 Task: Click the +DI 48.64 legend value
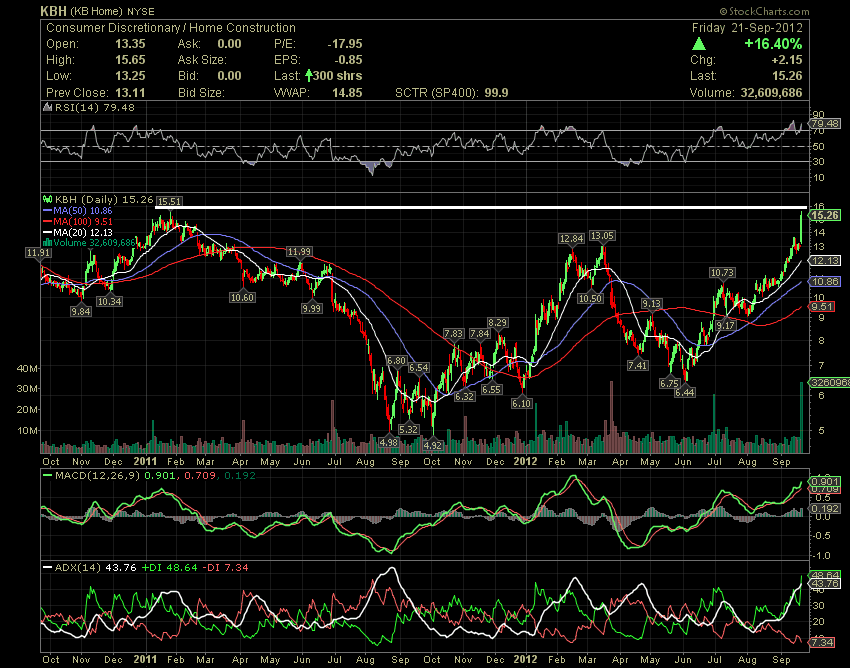[170, 568]
